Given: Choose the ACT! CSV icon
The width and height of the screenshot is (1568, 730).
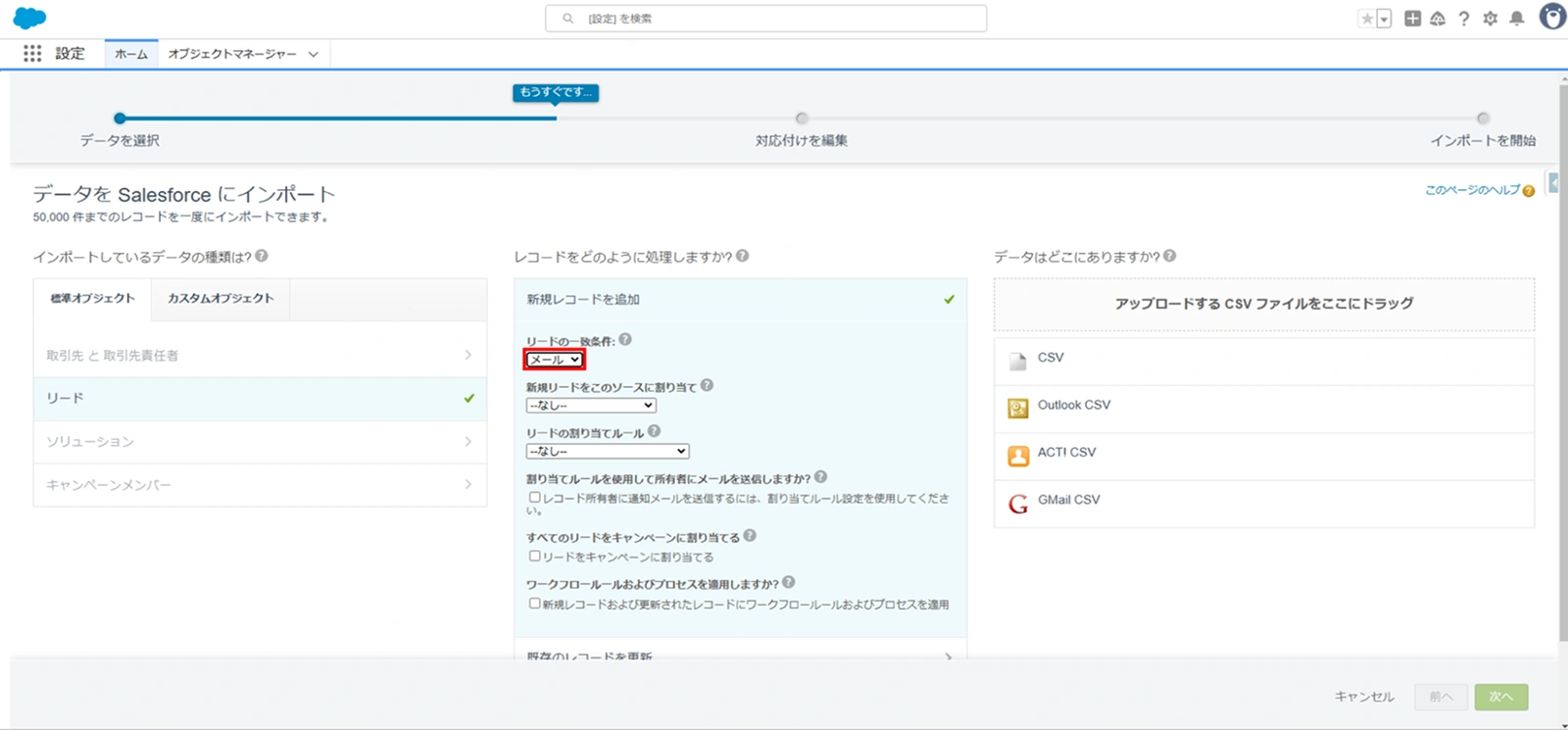Looking at the screenshot, I should [1018, 456].
